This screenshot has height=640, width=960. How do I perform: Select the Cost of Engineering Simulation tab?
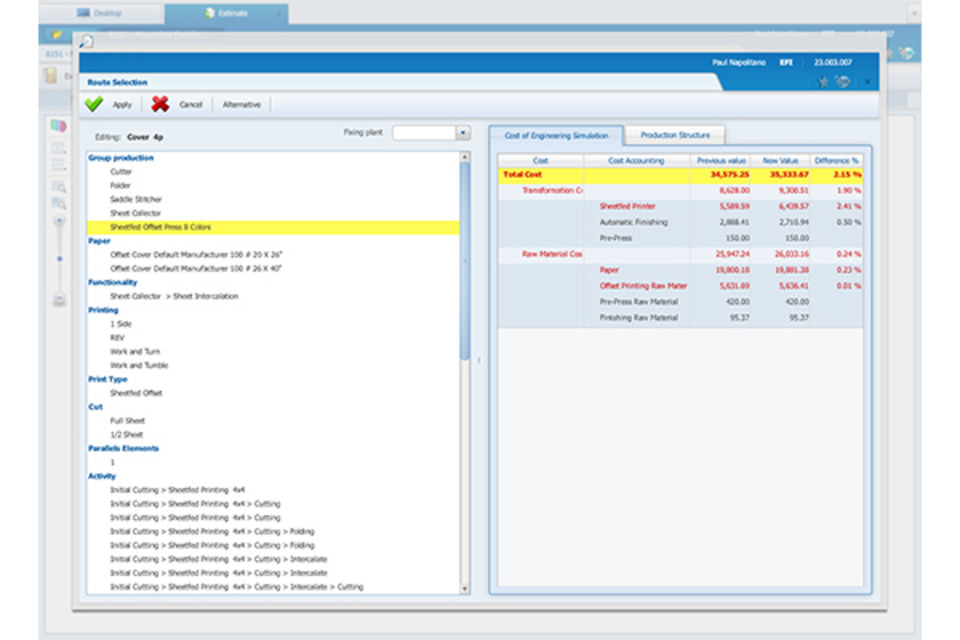click(x=556, y=135)
